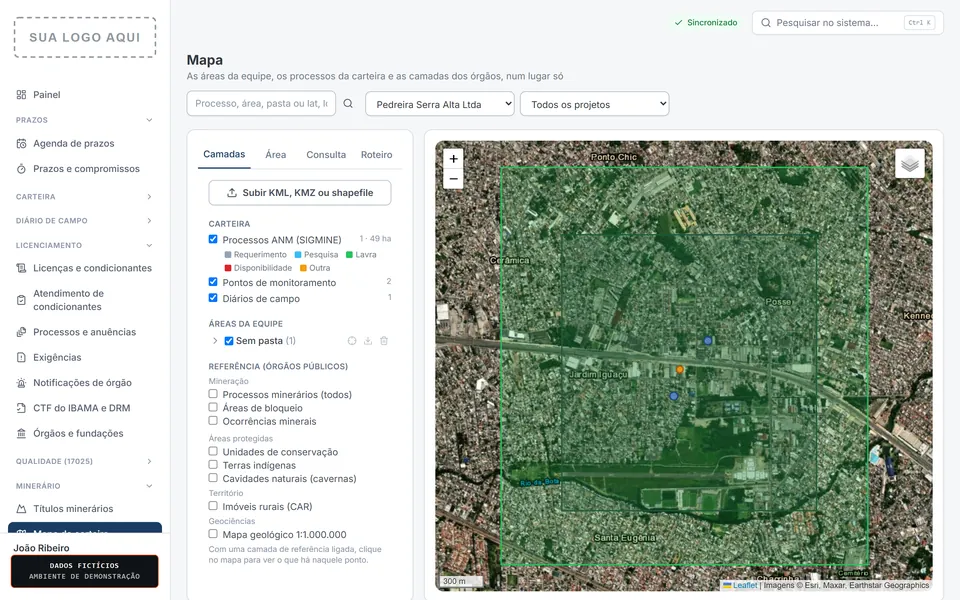
Task: Collapse the MINERÁRIO sidebar section
Action: [149, 486]
